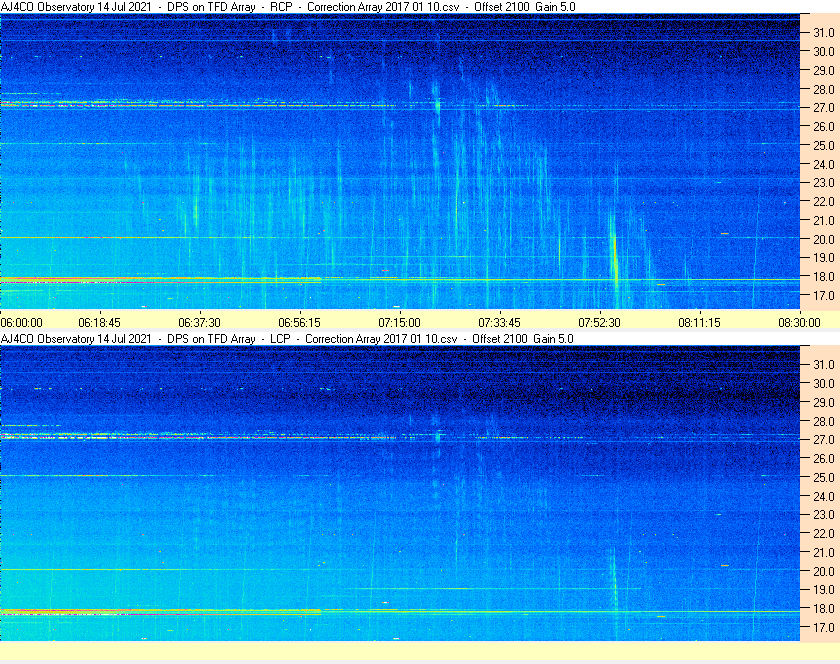Click the 22.0 frequency label in RCP panel
The height and width of the screenshot is (664, 840).
pyautogui.click(x=824, y=202)
